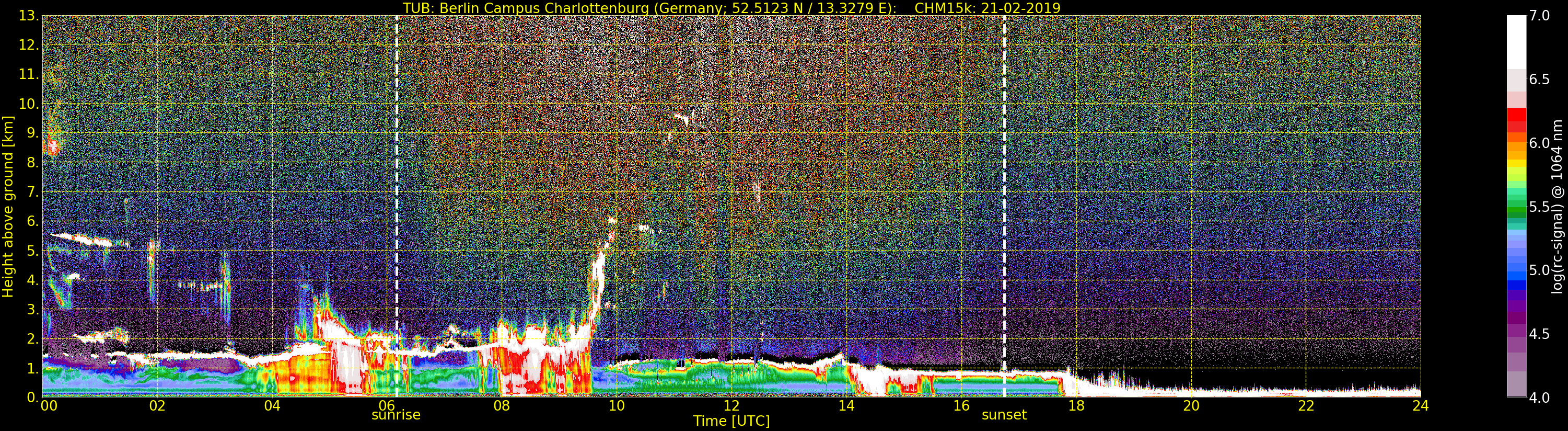Viewport: 1568px width, 431px height.
Task: Click the "11." tick on the height axis
Action: pos(29,74)
